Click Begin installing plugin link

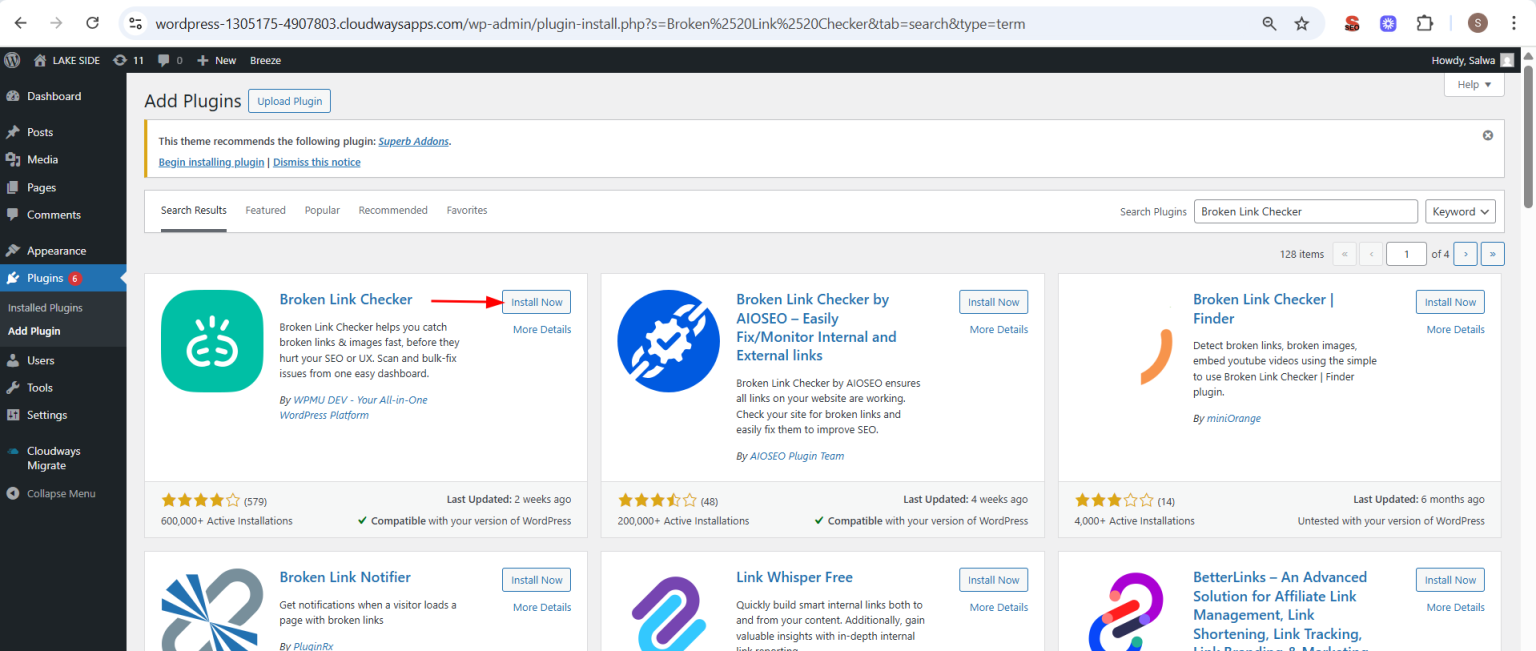(x=211, y=162)
